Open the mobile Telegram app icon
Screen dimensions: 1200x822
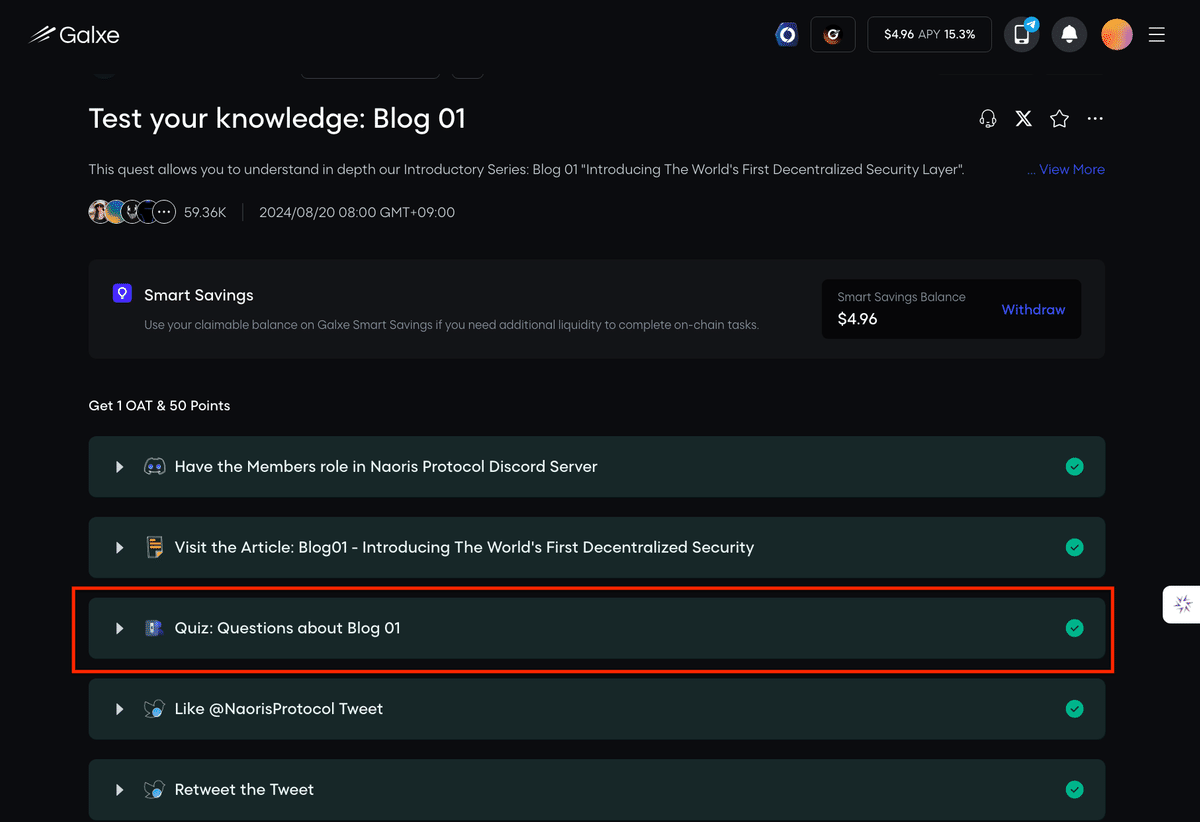1022,35
